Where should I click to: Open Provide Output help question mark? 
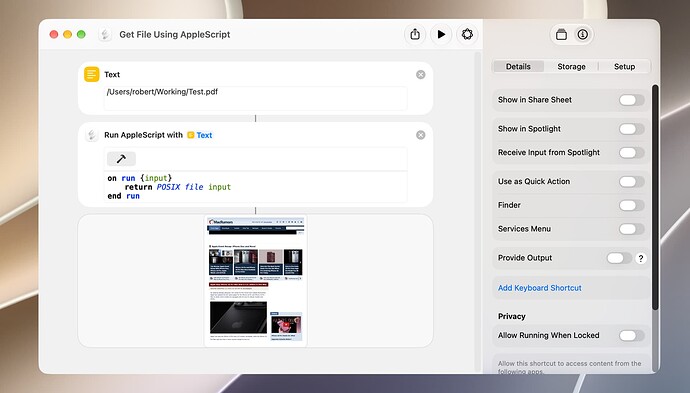pyautogui.click(x=641, y=258)
